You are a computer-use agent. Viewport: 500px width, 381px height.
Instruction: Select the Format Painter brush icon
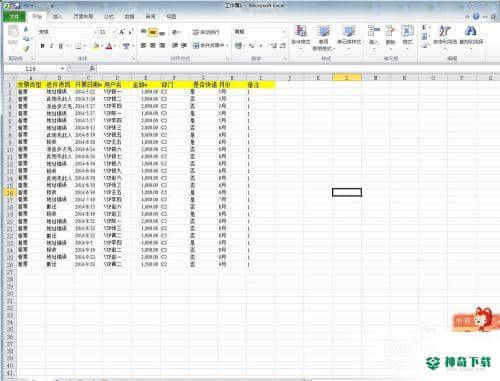[x=26, y=49]
